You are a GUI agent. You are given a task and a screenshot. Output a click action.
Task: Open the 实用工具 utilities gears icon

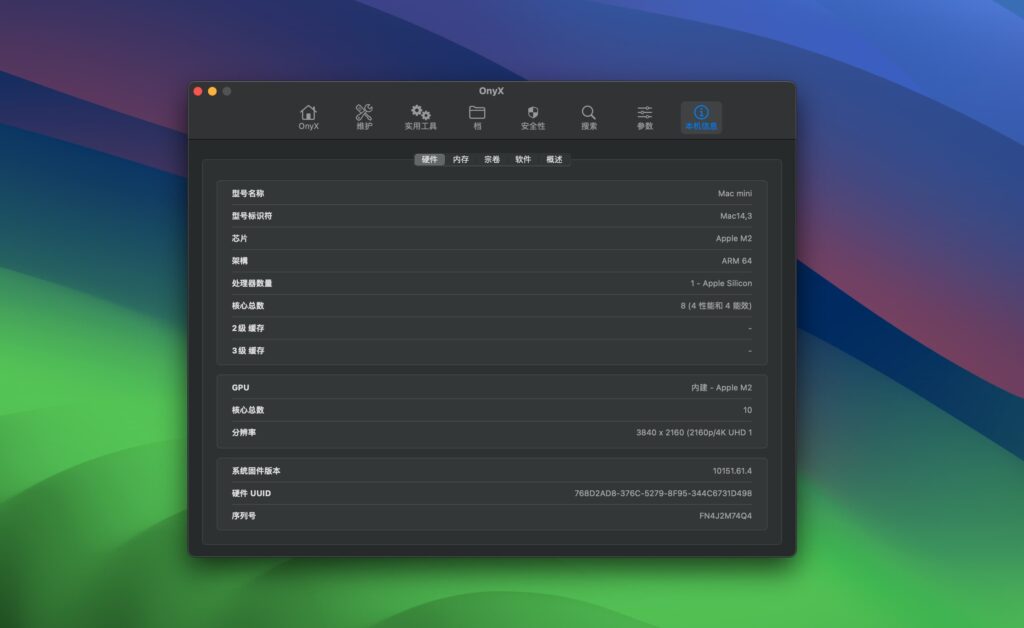coord(420,112)
